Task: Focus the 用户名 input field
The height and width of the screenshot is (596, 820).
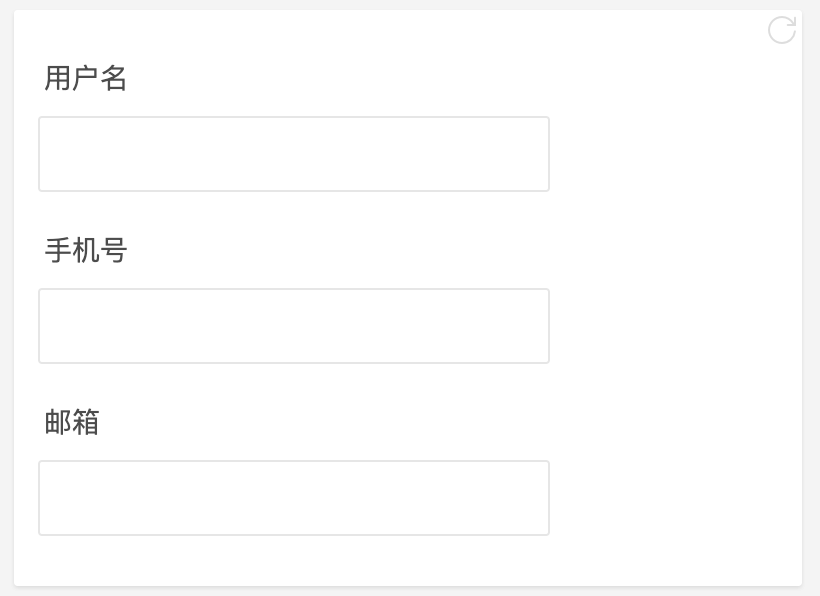Action: point(294,154)
